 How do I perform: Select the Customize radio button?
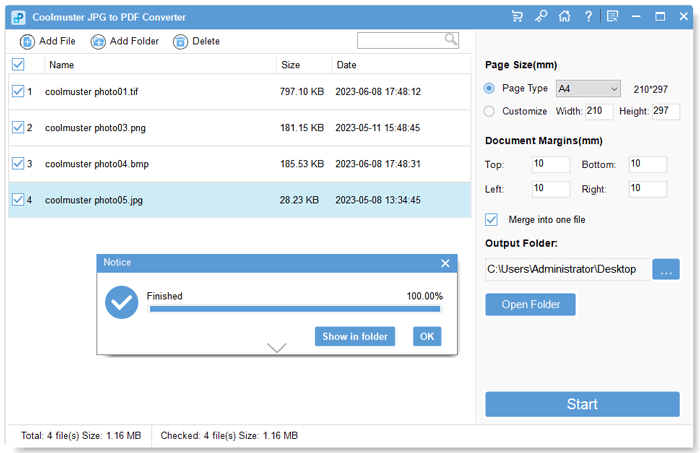click(489, 111)
